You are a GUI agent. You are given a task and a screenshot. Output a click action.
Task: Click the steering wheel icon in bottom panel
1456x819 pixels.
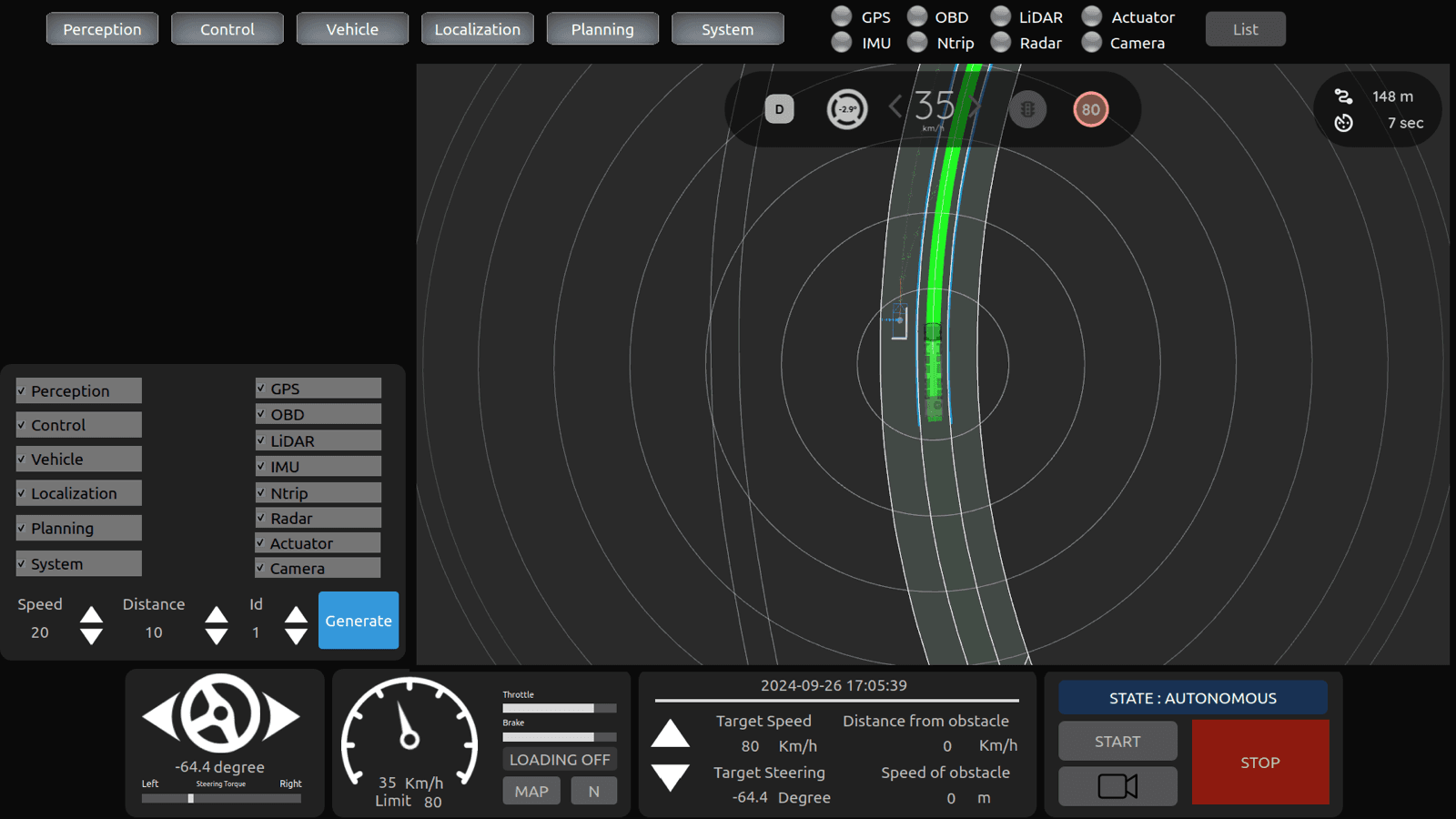pos(220,713)
